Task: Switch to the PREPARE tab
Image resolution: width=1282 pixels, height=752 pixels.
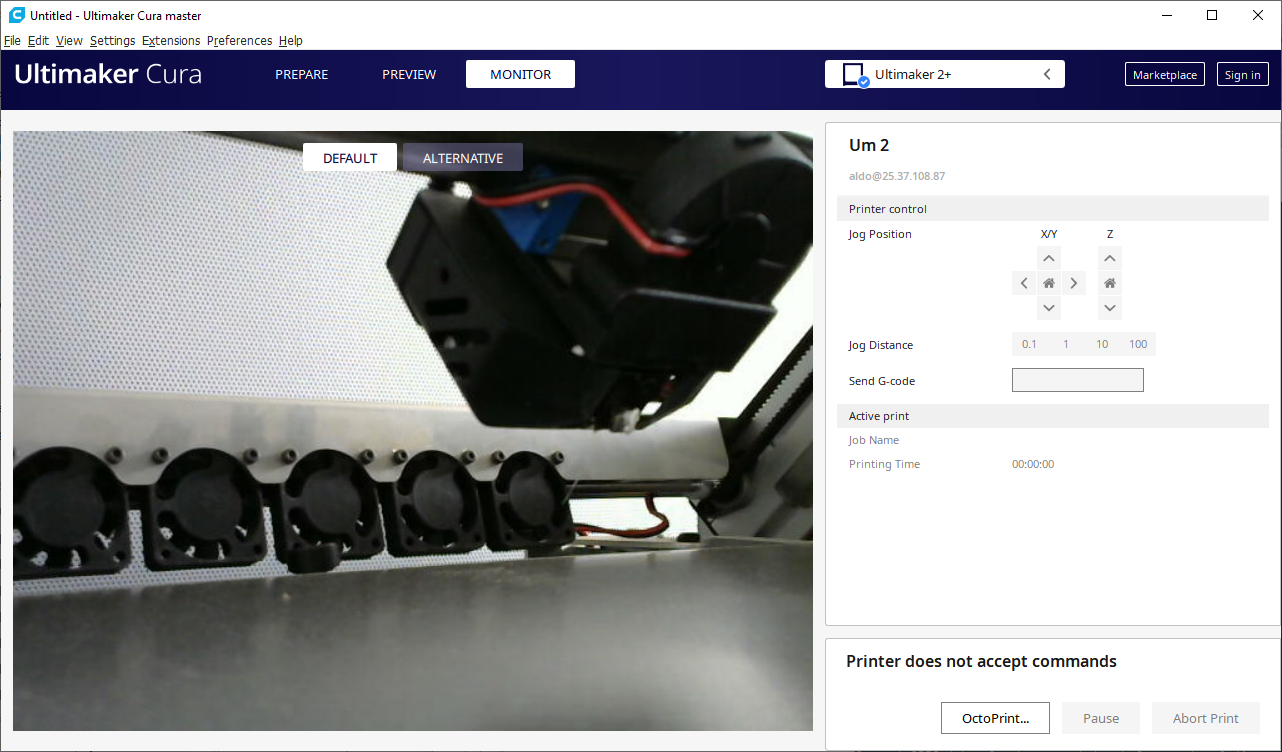Action: 301,73
